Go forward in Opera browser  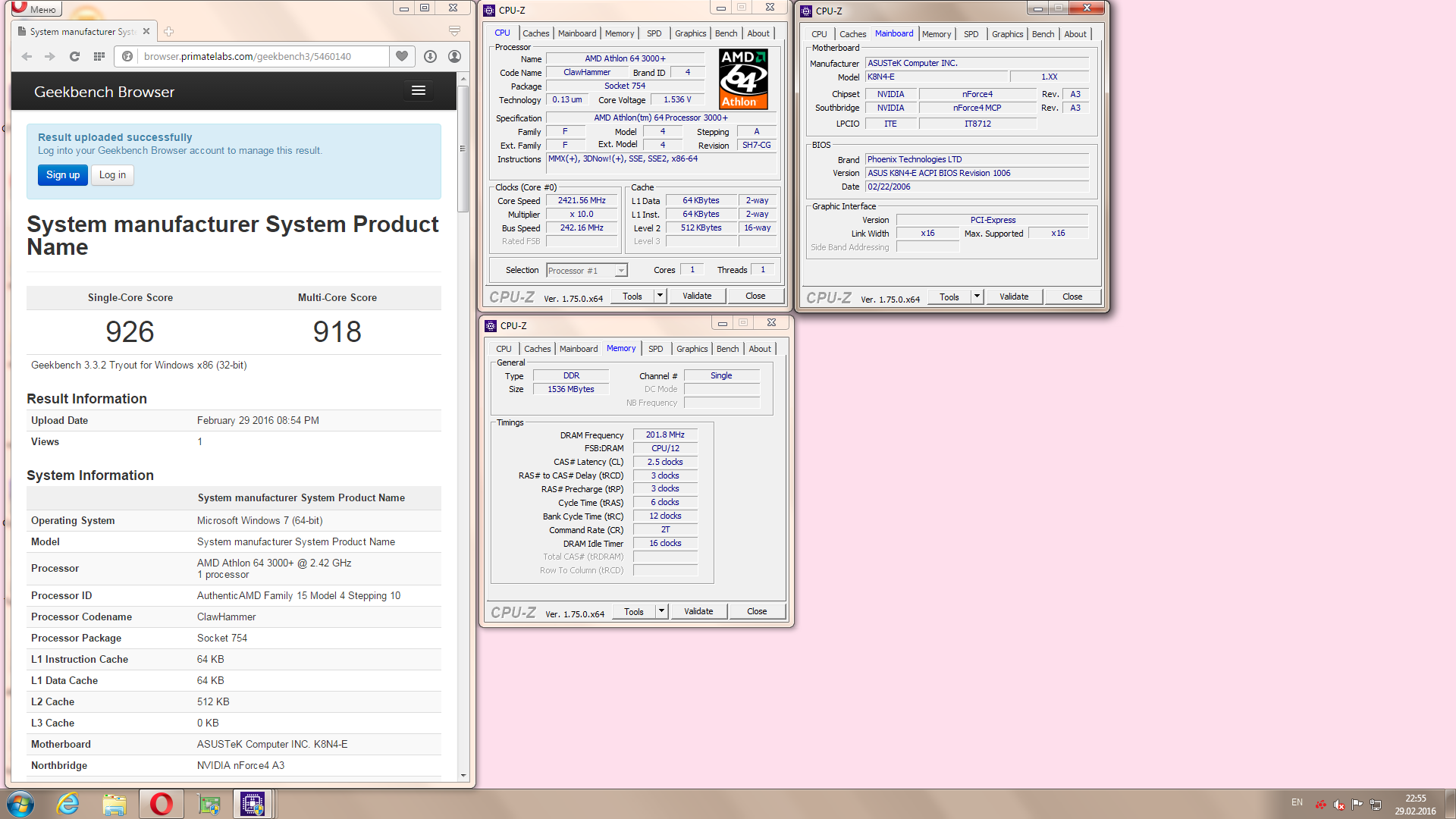(50, 56)
